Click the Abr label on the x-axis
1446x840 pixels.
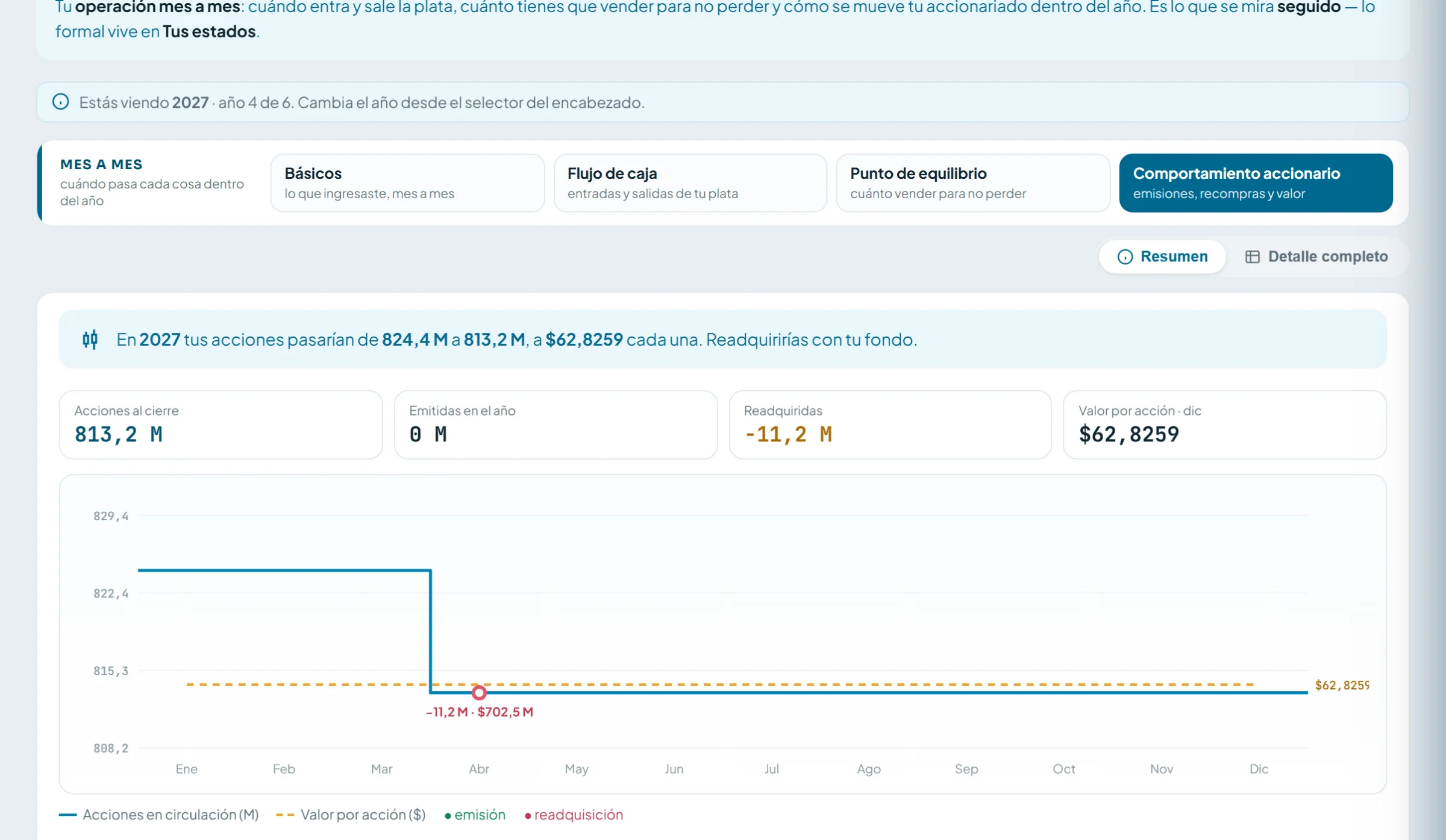(479, 769)
